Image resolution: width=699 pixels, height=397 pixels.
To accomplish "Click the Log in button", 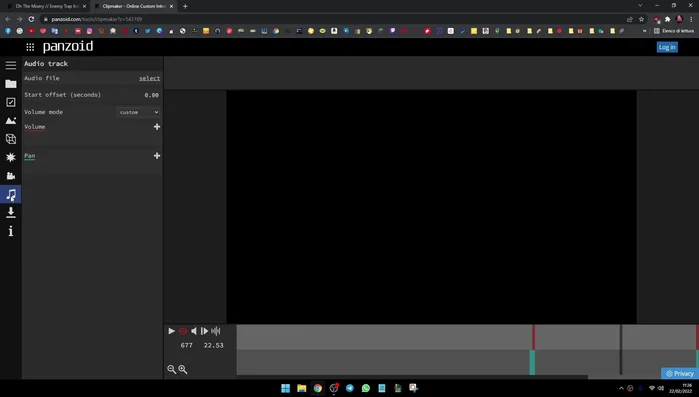I will (667, 47).
